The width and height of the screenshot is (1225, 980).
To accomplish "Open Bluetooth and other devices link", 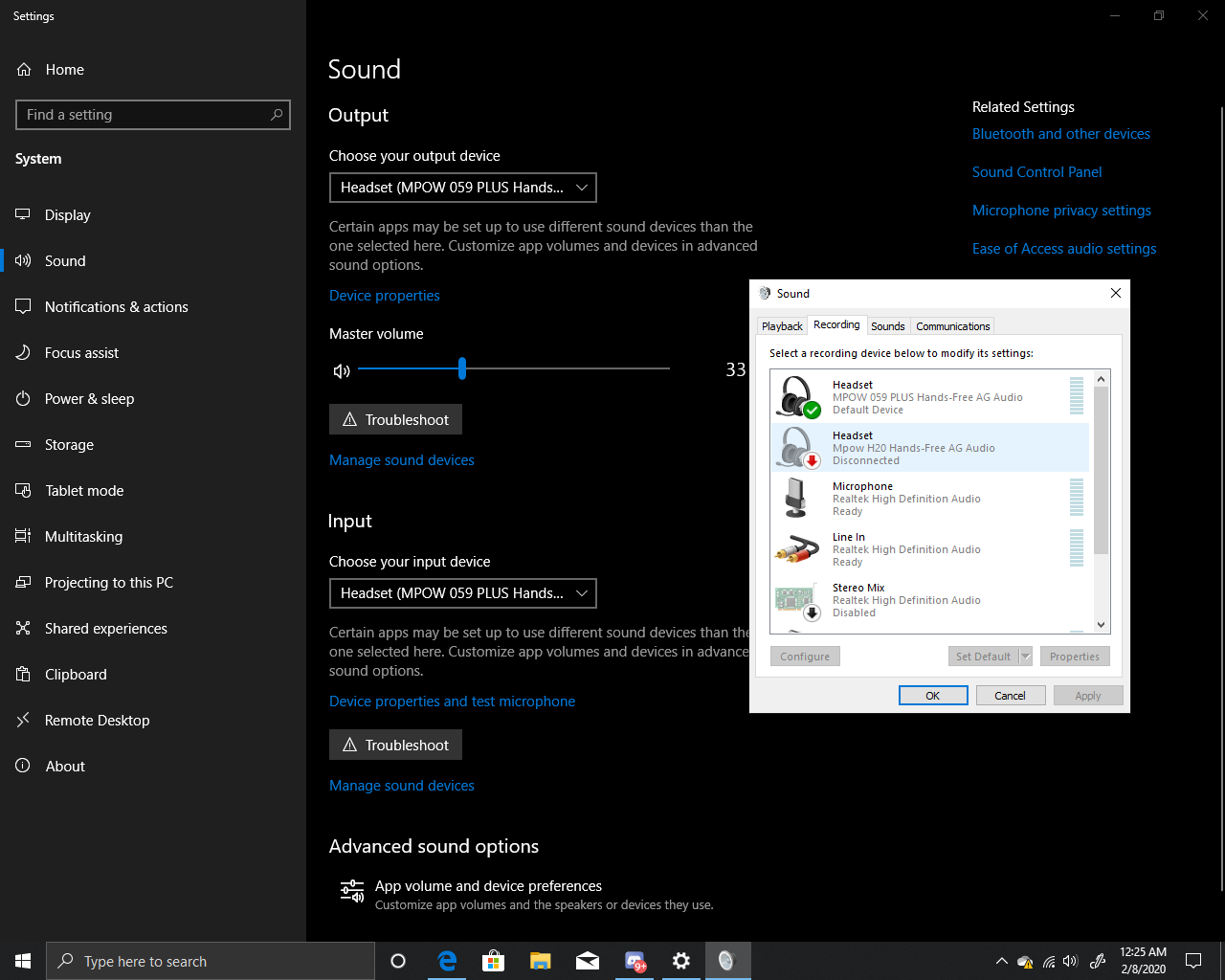I will tap(1061, 134).
